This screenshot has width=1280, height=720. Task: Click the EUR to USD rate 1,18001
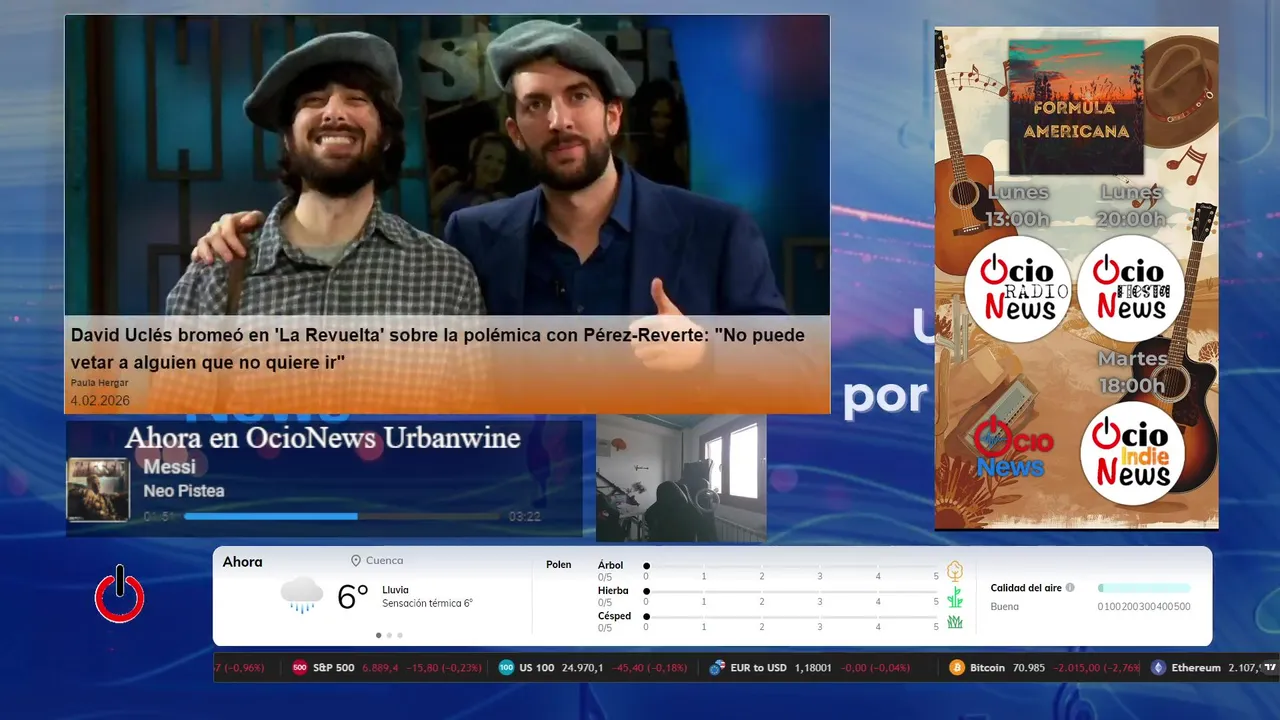click(x=813, y=667)
